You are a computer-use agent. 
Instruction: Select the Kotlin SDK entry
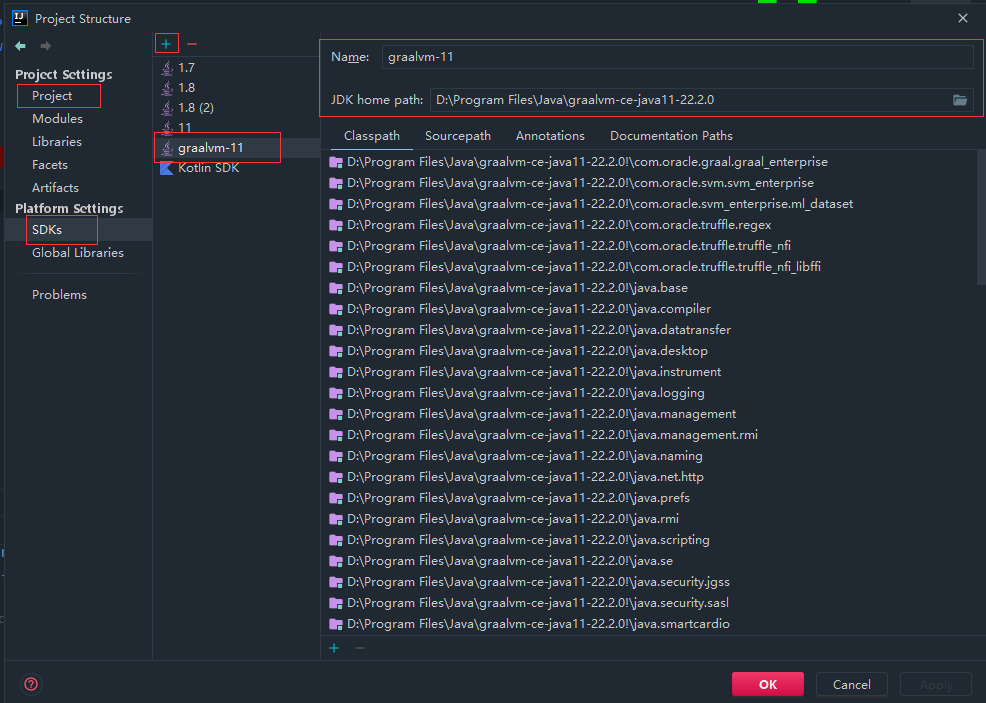pyautogui.click(x=236, y=168)
